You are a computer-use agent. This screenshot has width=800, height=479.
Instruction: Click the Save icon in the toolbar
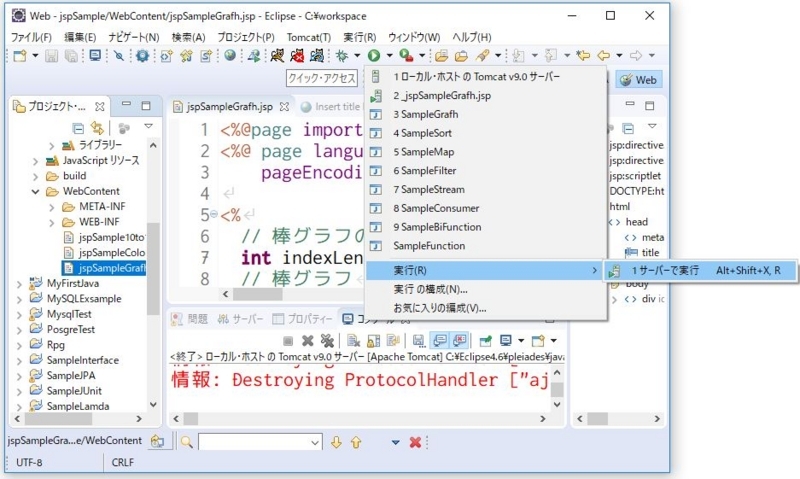(52, 56)
